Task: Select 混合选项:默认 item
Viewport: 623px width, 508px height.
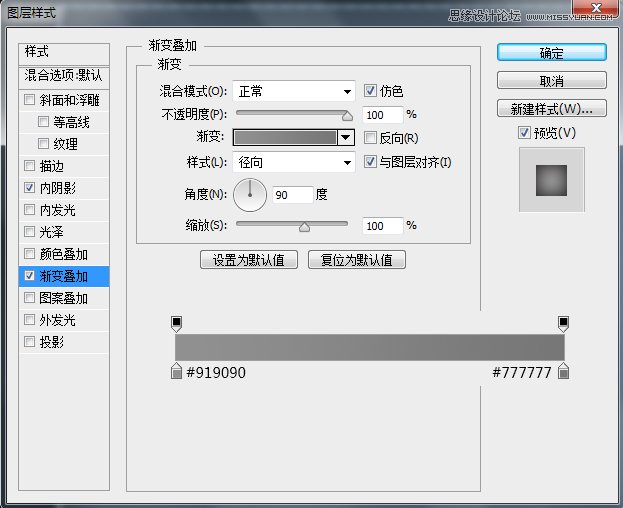Action: pos(64,76)
